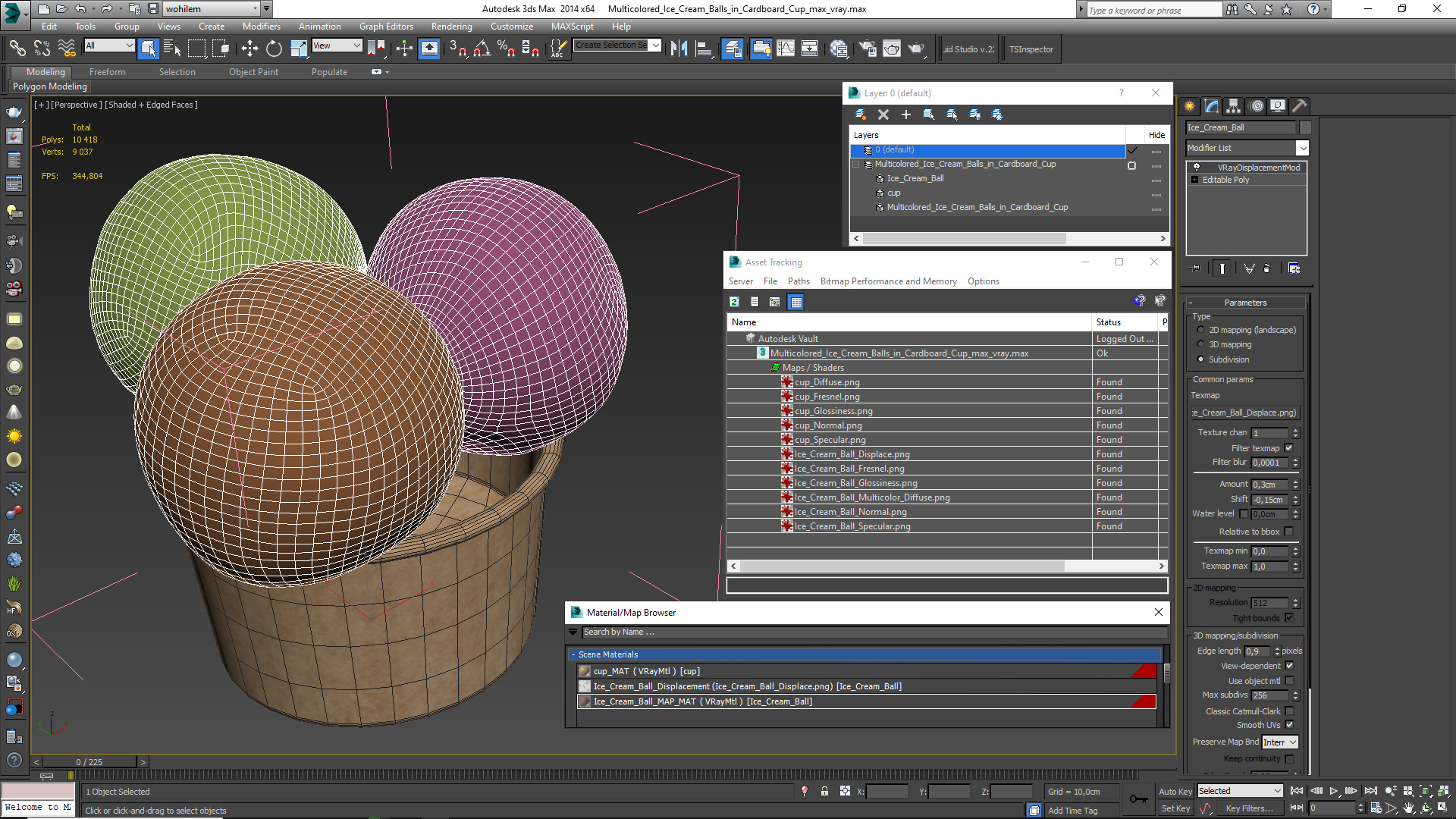Click the TSInspector toolbar button

click(1031, 49)
